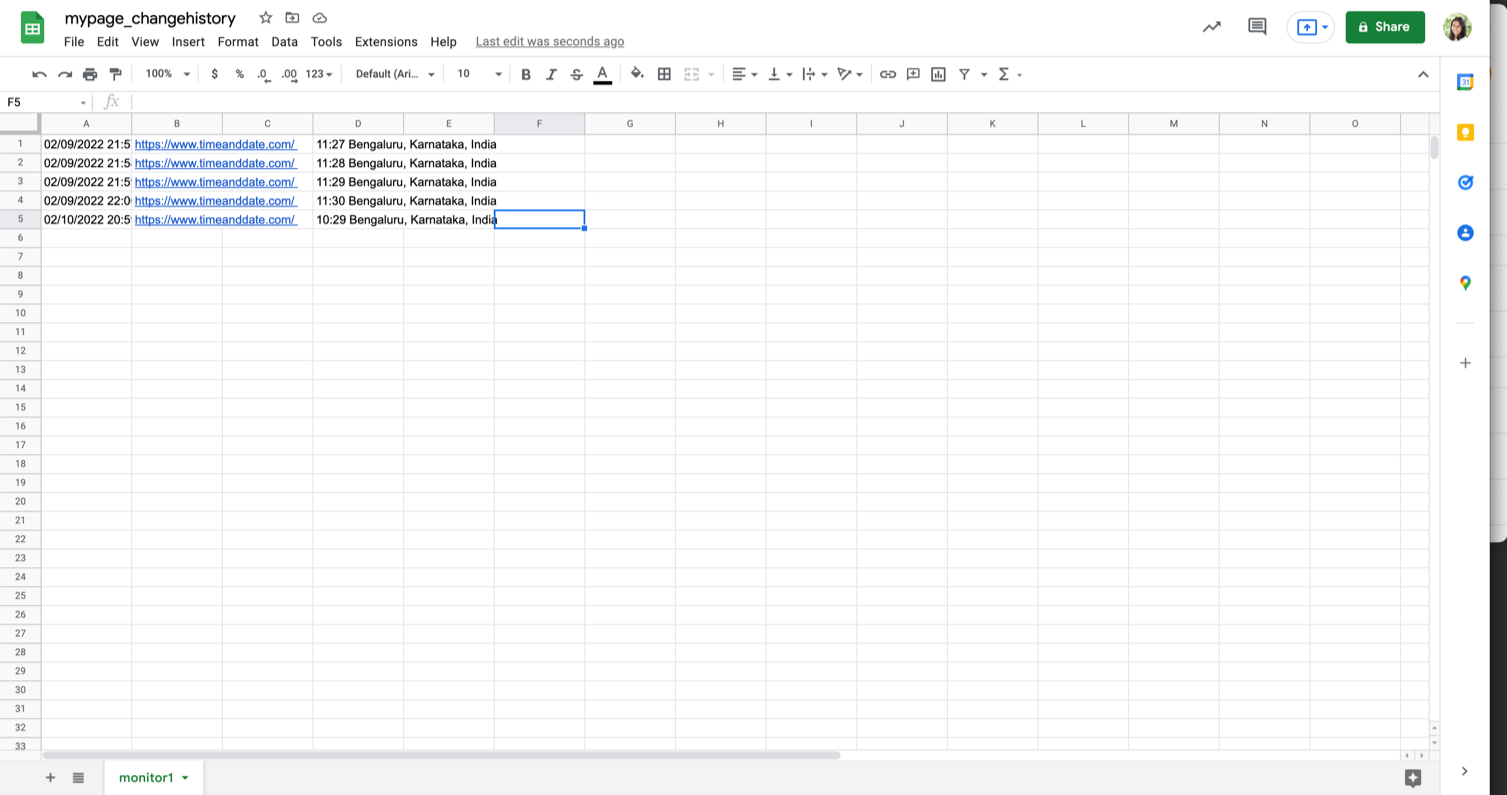Screen dimensions: 1507x795
Task: Click the Name Box showing F5
Action: click(x=40, y=102)
